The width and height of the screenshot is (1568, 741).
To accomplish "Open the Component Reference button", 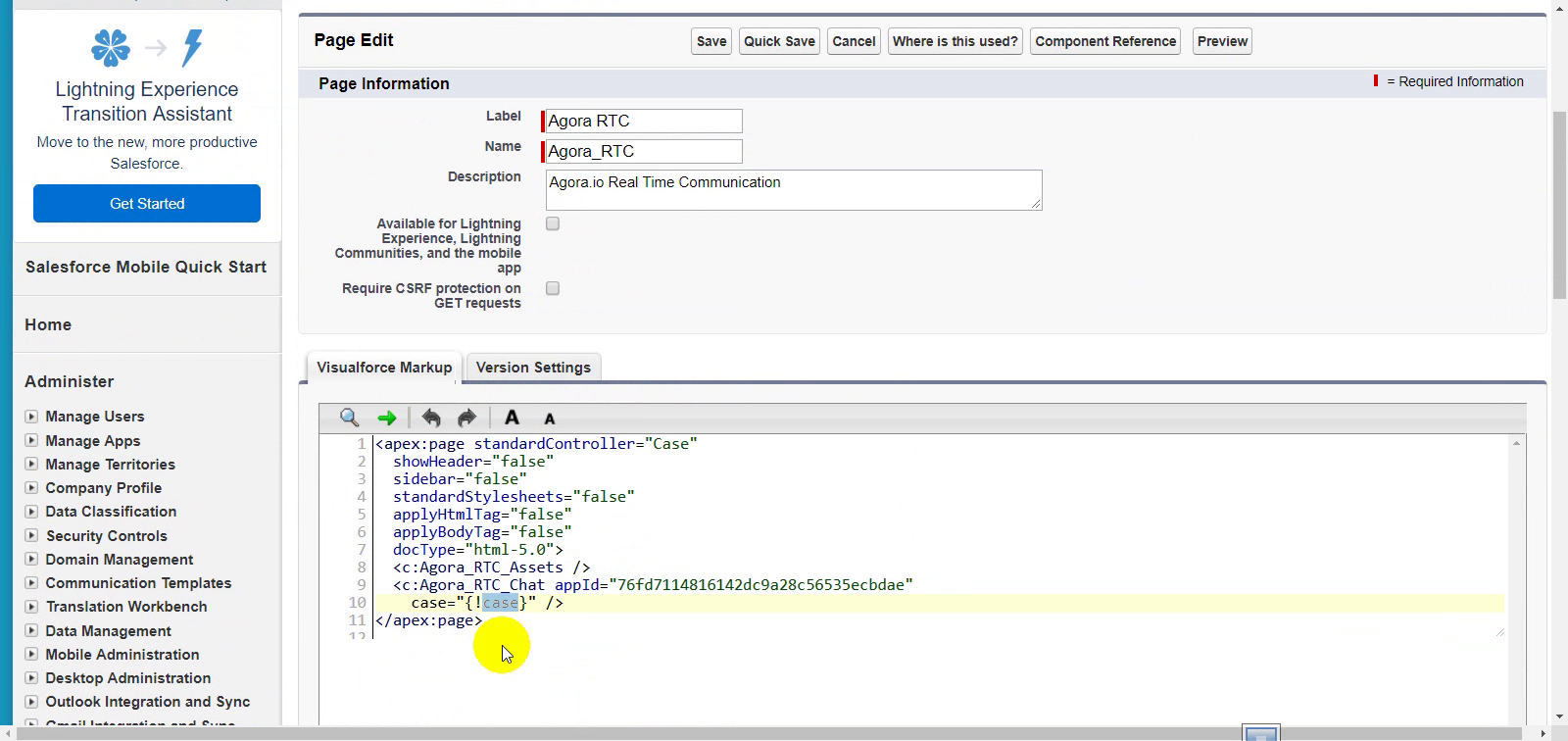I will click(1105, 41).
